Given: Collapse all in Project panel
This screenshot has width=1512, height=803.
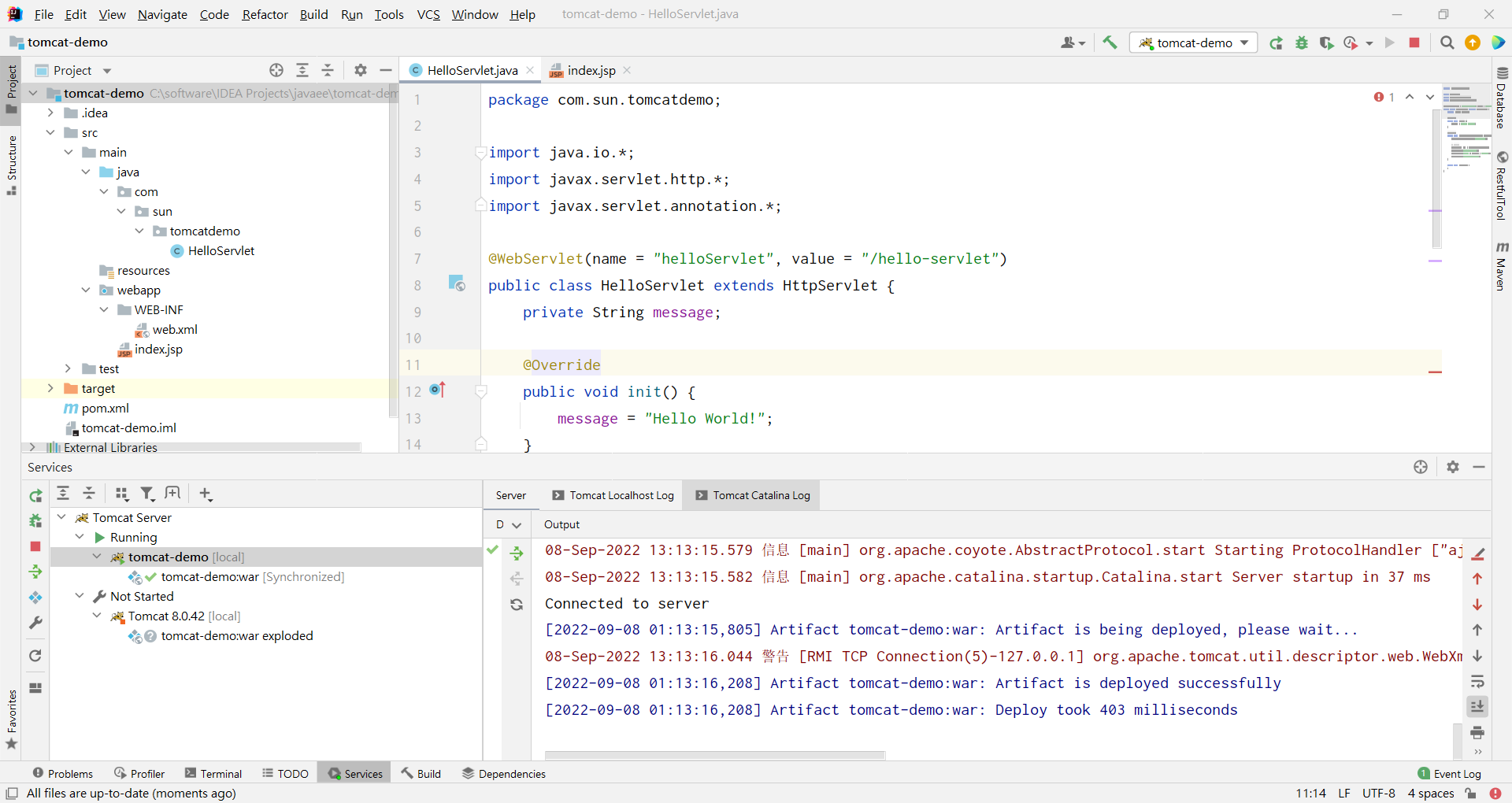Looking at the screenshot, I should tap(328, 70).
